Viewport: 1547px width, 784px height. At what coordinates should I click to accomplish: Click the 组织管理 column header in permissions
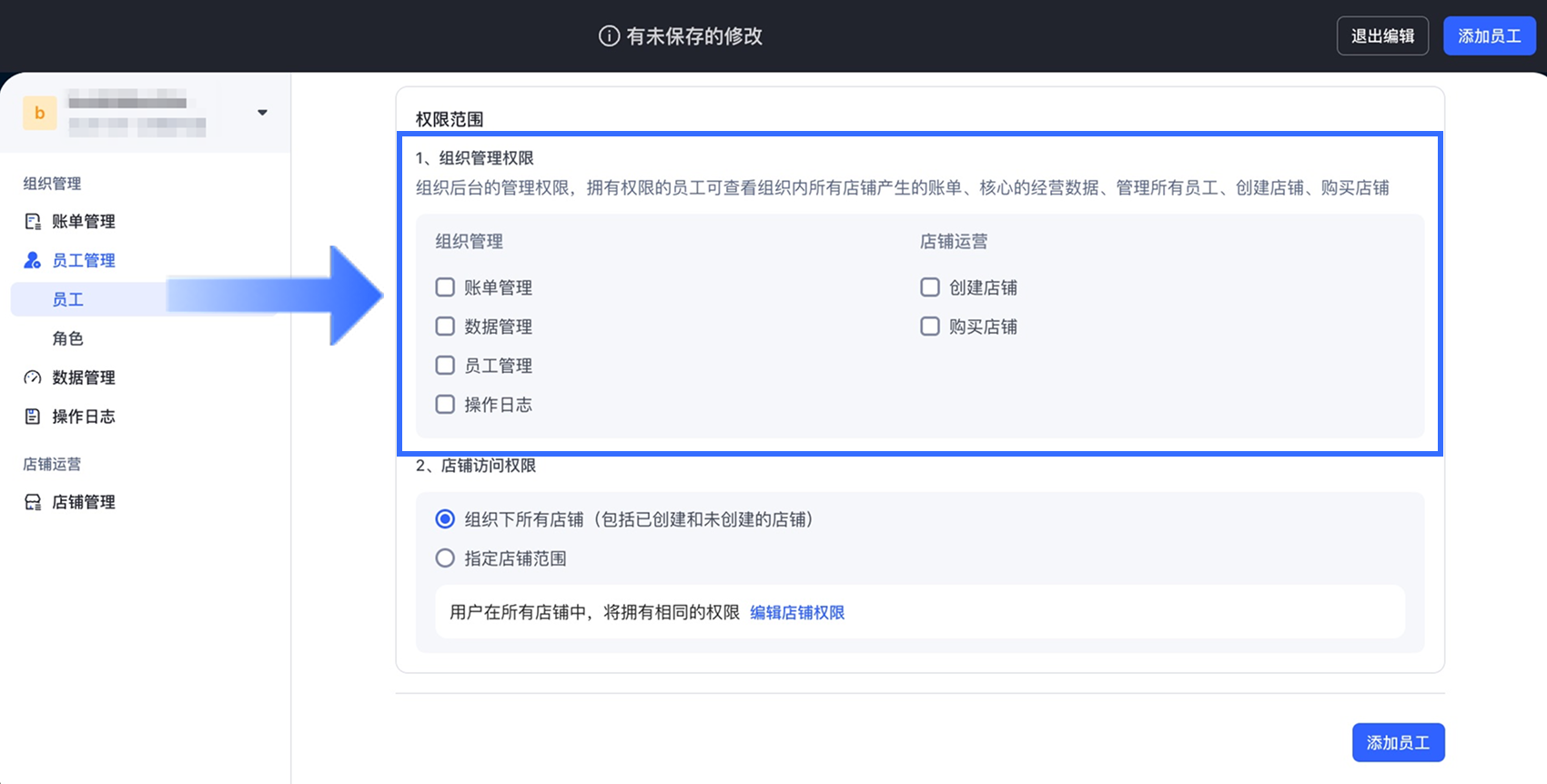click(x=470, y=242)
